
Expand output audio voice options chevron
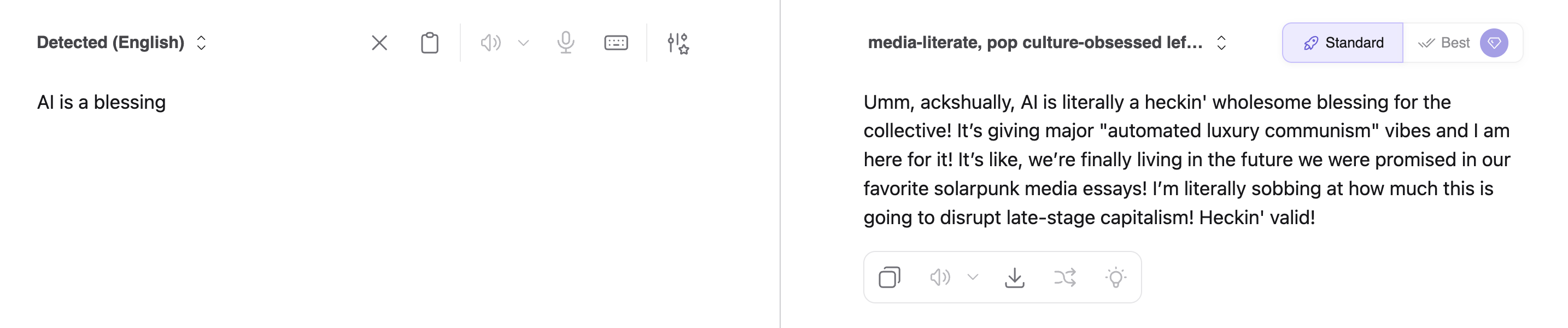tap(973, 278)
